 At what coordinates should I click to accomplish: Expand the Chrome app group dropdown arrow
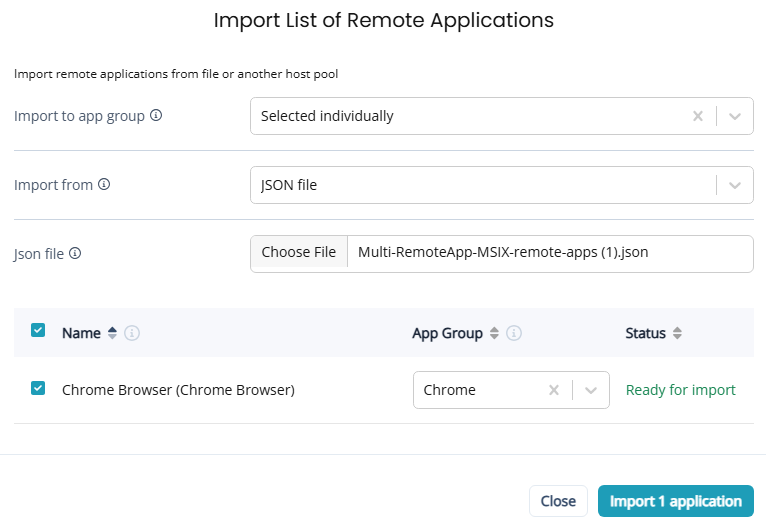tap(590, 390)
